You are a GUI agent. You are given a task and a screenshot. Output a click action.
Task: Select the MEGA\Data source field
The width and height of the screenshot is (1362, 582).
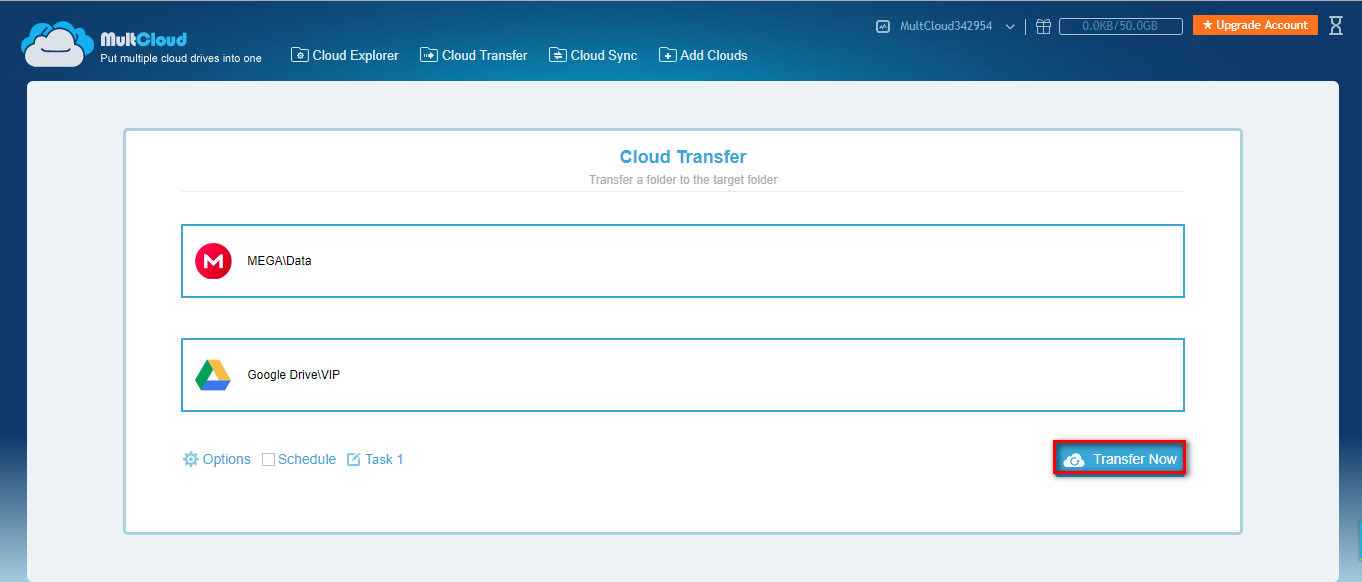[683, 261]
